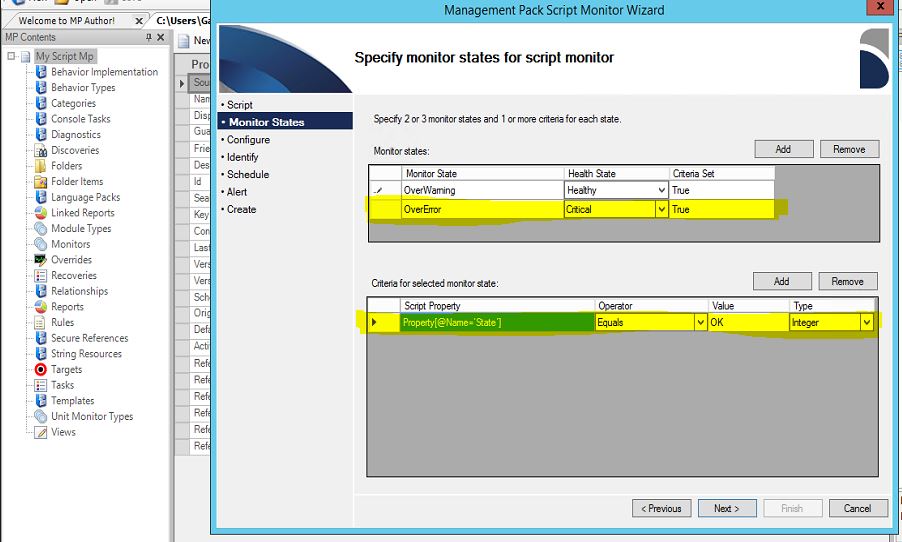The height and width of the screenshot is (542, 902).
Task: Open Monitors in MP Contents tree
Action: [x=70, y=244]
